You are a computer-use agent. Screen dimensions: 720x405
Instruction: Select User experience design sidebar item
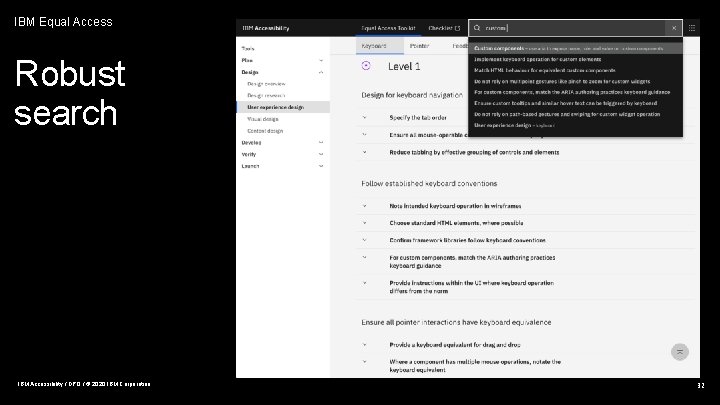(x=283, y=107)
